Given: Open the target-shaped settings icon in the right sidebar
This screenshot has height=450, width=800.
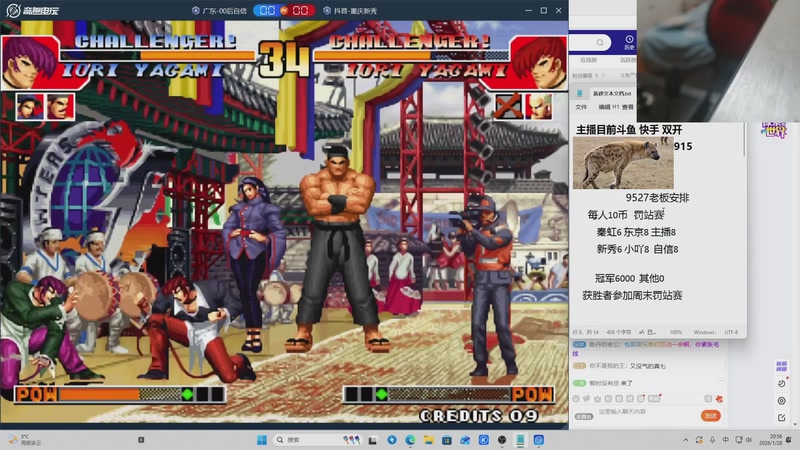Looking at the screenshot, I should (x=782, y=401).
